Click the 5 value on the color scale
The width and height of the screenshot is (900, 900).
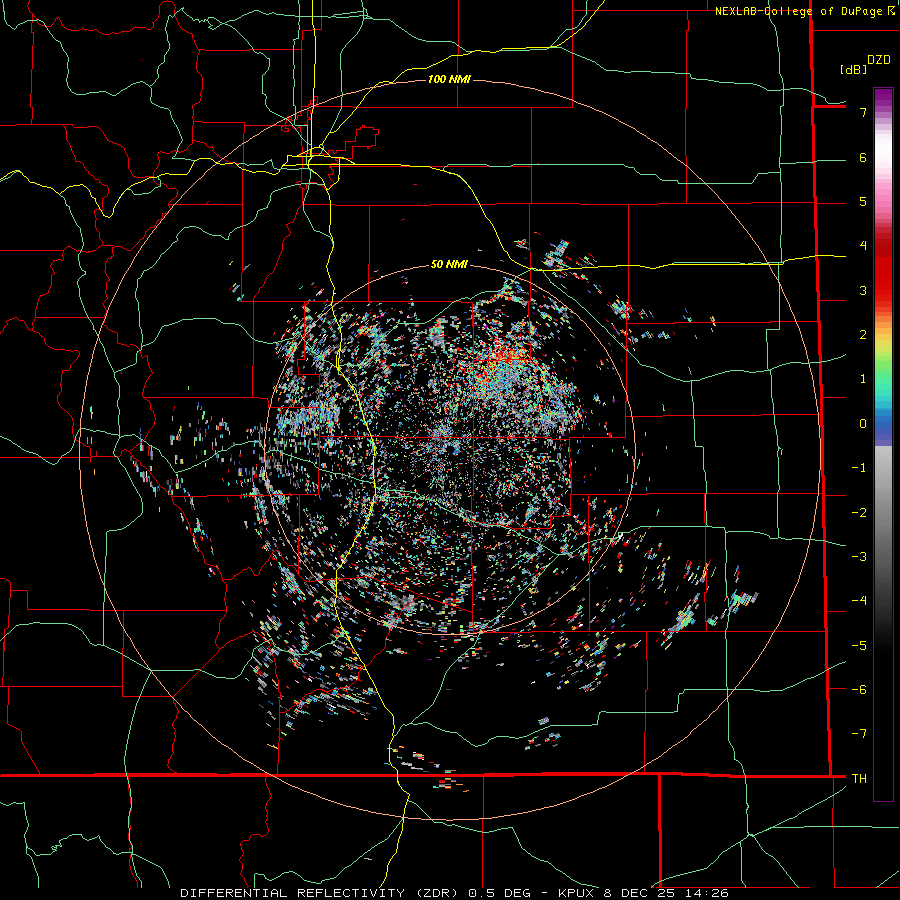click(x=863, y=202)
